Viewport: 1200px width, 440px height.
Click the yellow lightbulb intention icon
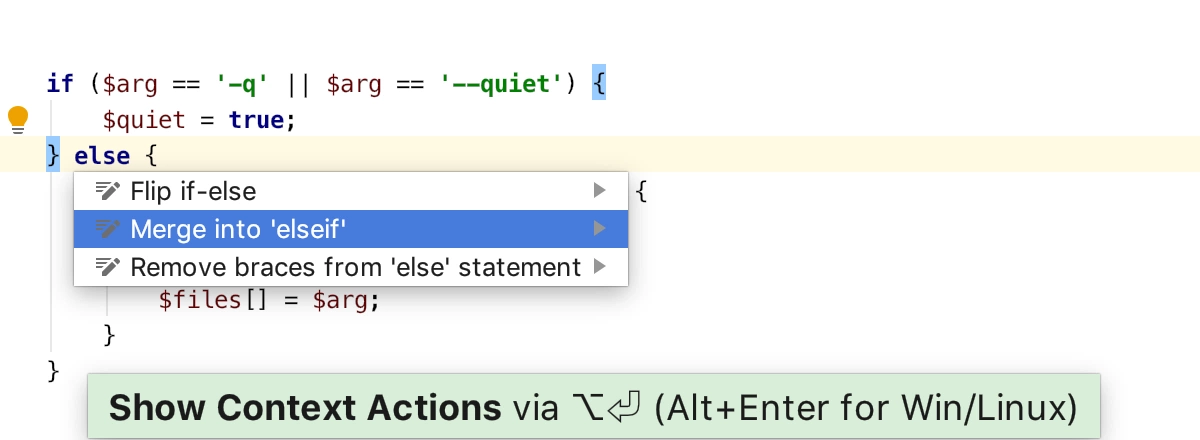[x=18, y=120]
